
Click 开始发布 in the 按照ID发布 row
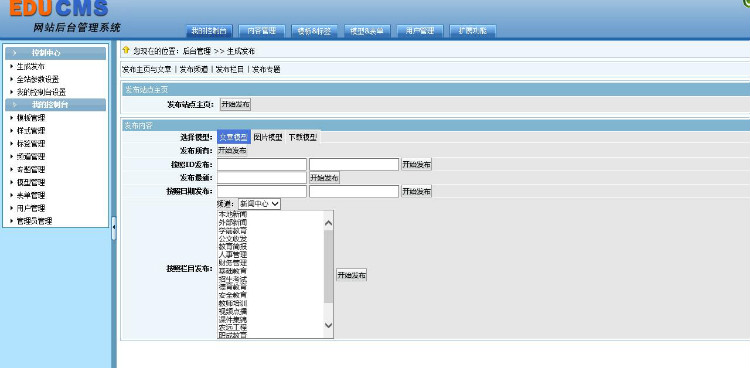[417, 165]
